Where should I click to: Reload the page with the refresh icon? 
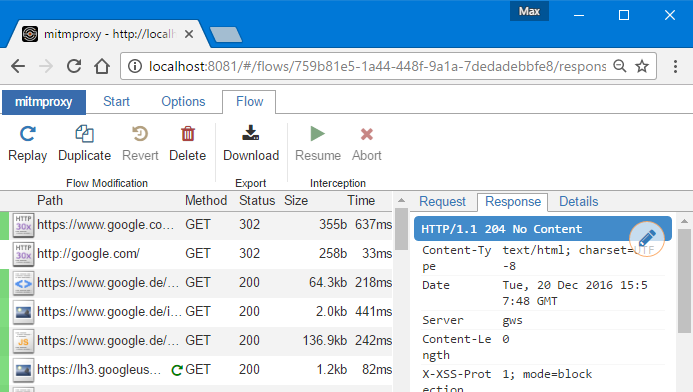[74, 66]
